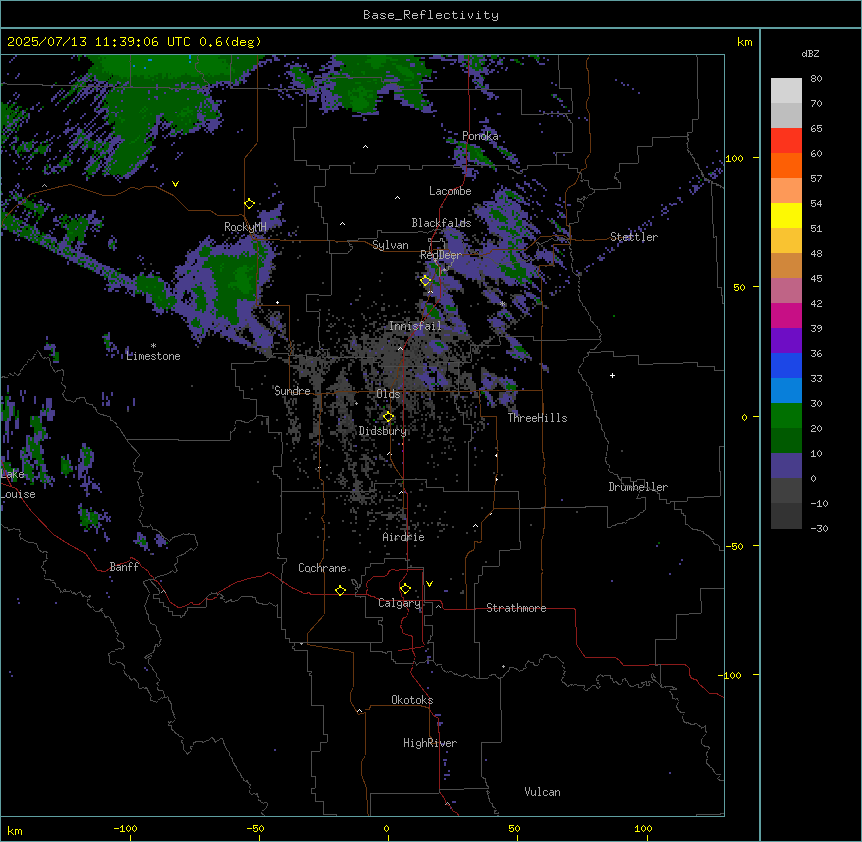Select the Lacombe city label
The image size is (862, 842).
(450, 191)
